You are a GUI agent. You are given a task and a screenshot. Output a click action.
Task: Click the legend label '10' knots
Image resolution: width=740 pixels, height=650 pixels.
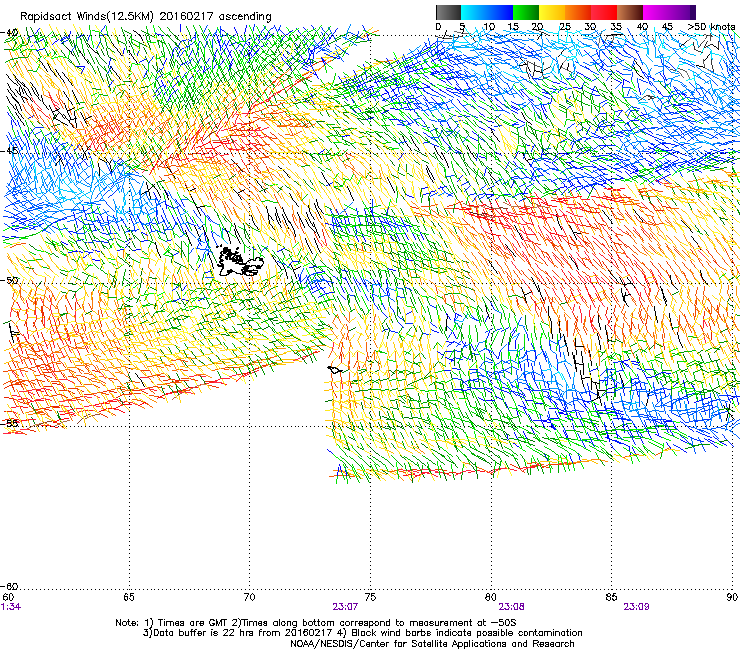(489, 27)
